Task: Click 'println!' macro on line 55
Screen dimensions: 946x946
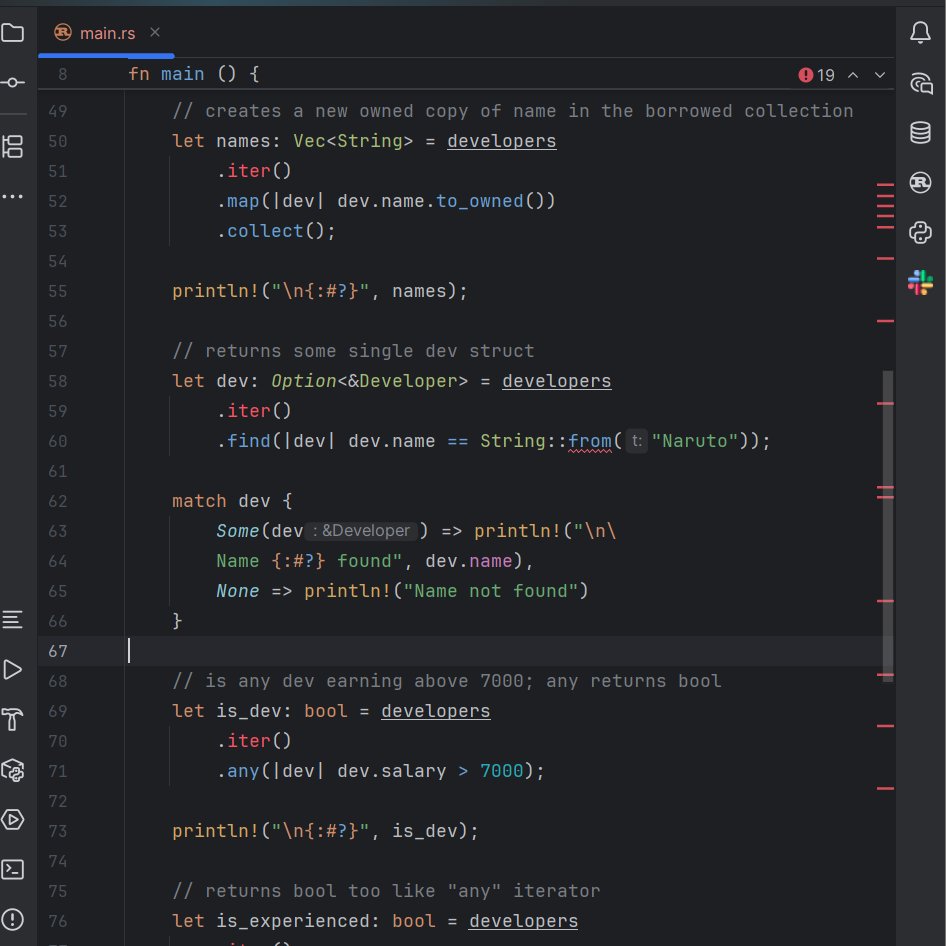Action: point(216,291)
